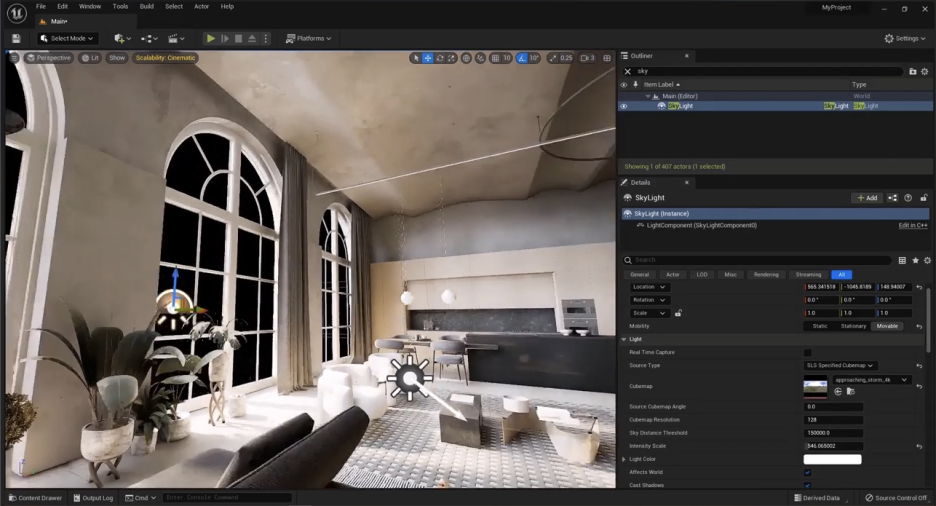This screenshot has height=506, width=936.
Task: Clear the outliner search text
Action: tap(627, 71)
